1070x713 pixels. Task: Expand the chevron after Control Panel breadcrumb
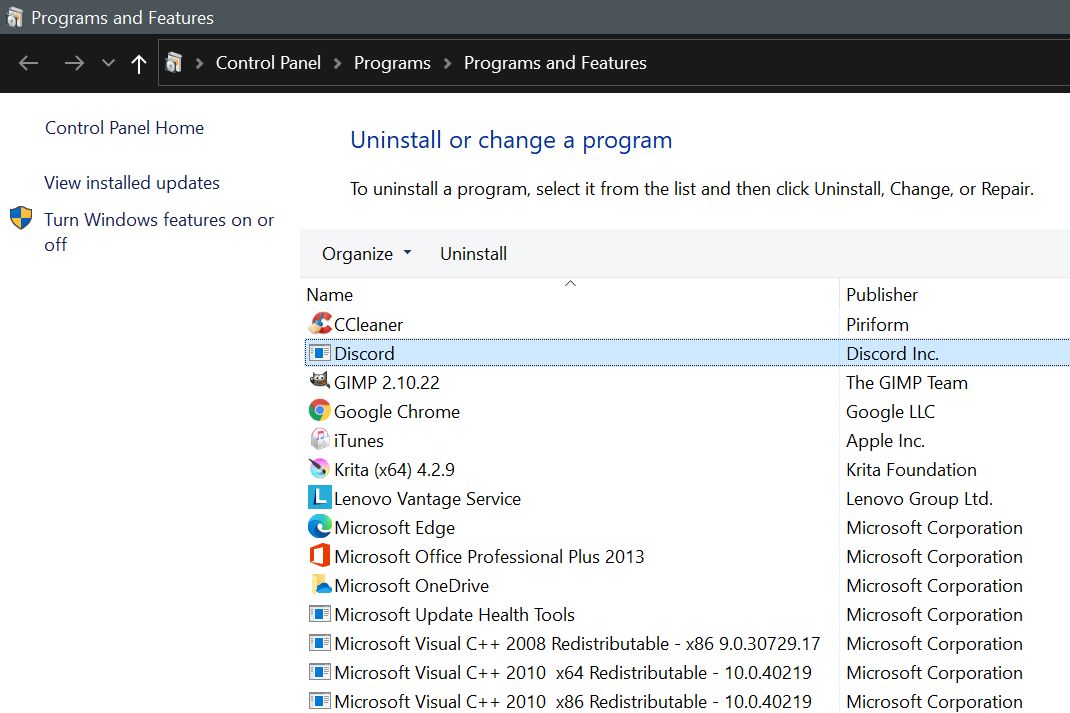[337, 63]
